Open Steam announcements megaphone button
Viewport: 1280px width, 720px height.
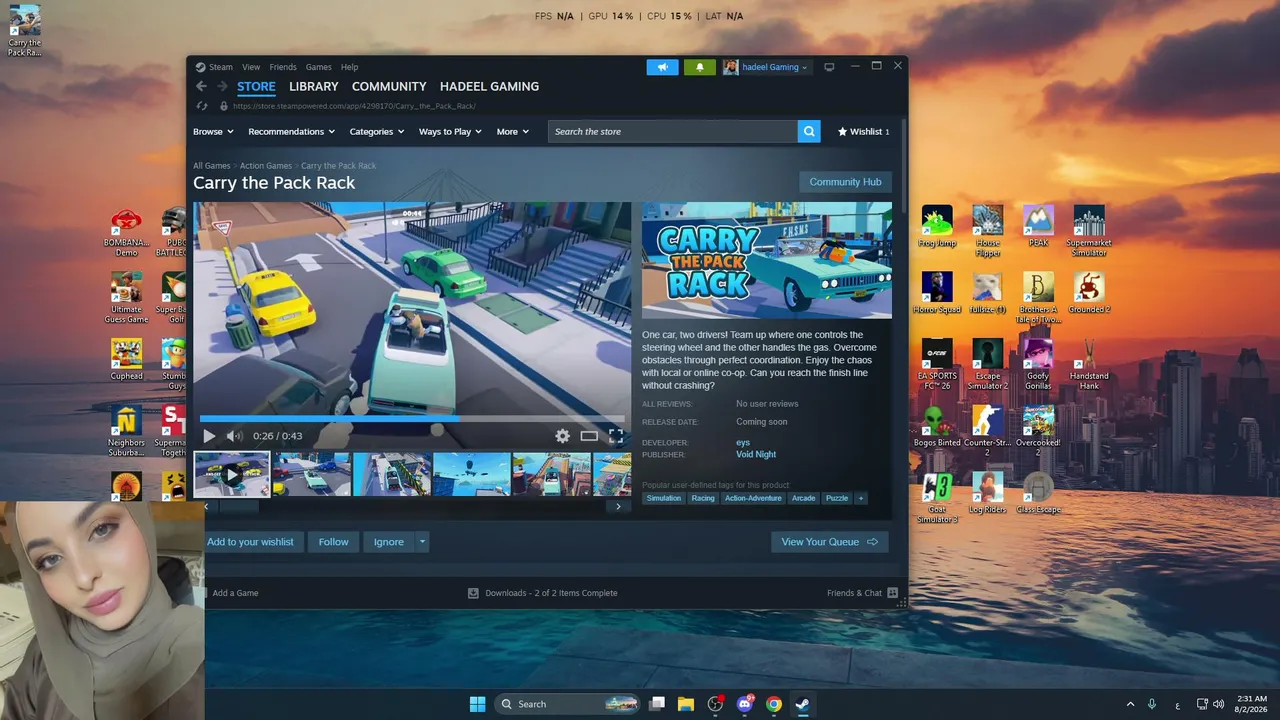tap(662, 67)
